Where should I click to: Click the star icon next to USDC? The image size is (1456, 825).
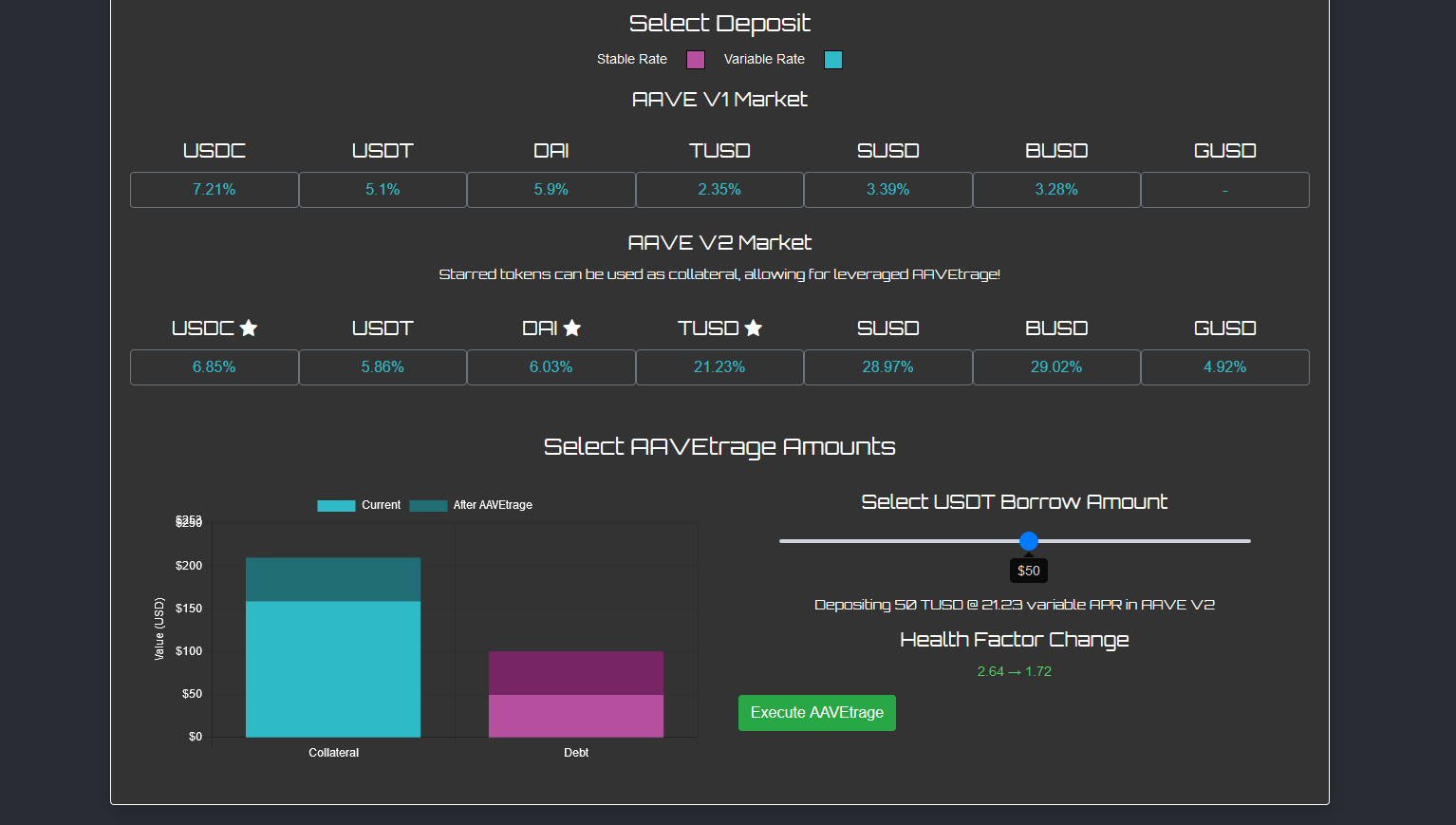pos(249,328)
